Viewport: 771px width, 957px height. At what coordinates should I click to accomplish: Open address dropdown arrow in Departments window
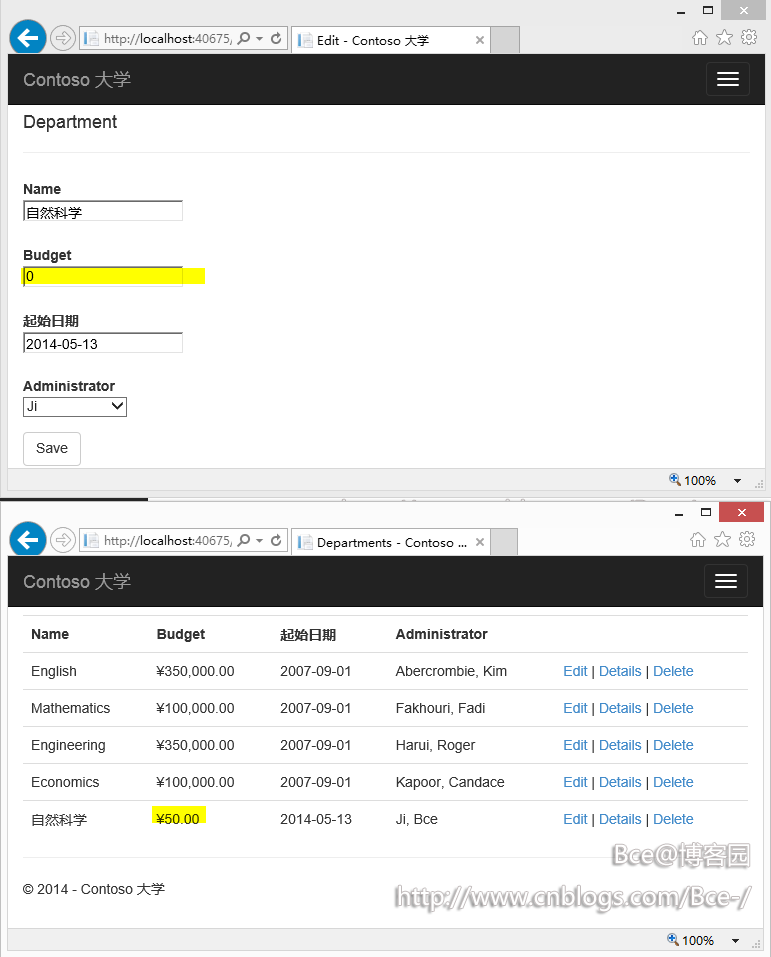tap(259, 540)
